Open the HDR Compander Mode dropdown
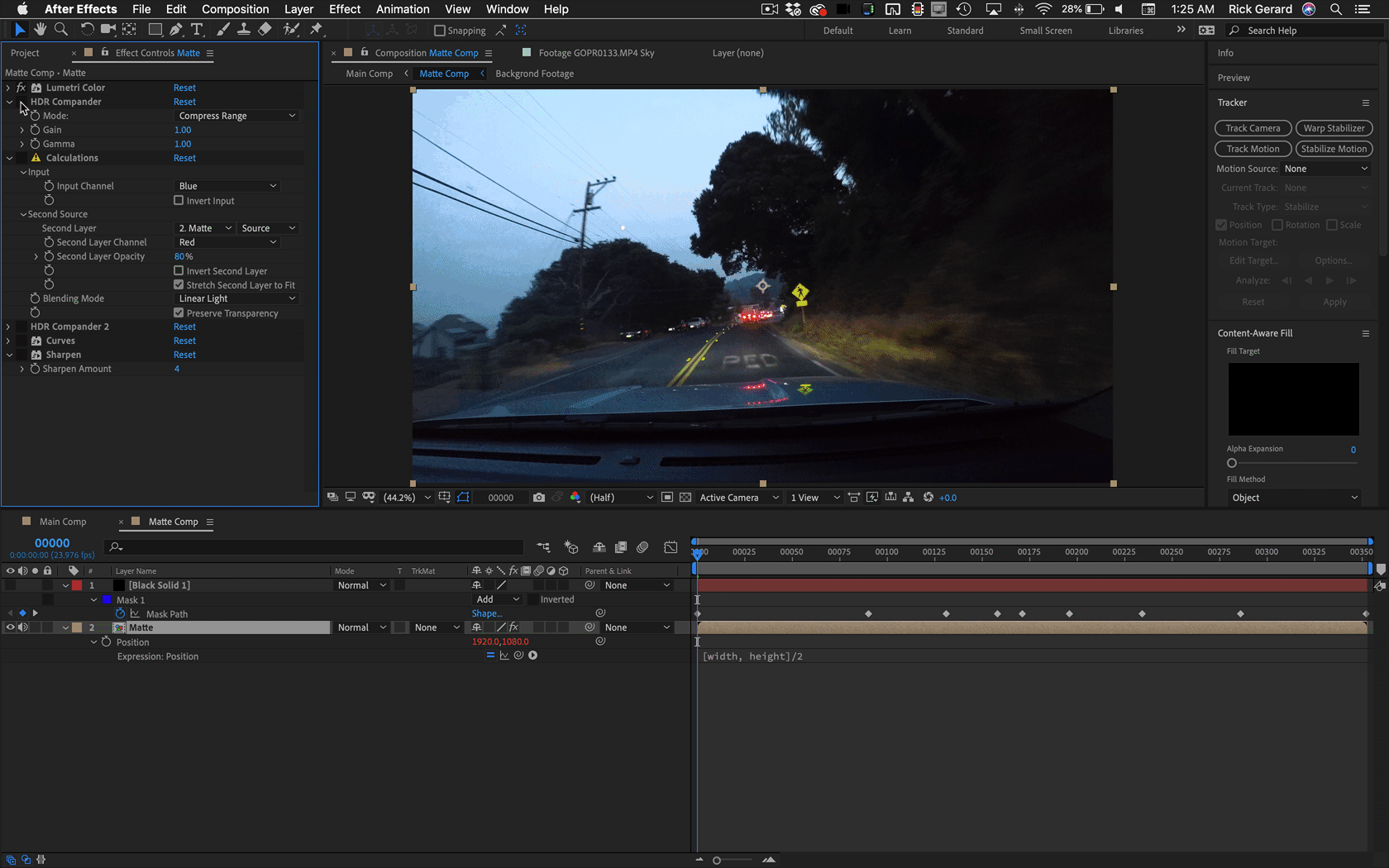 [236, 116]
